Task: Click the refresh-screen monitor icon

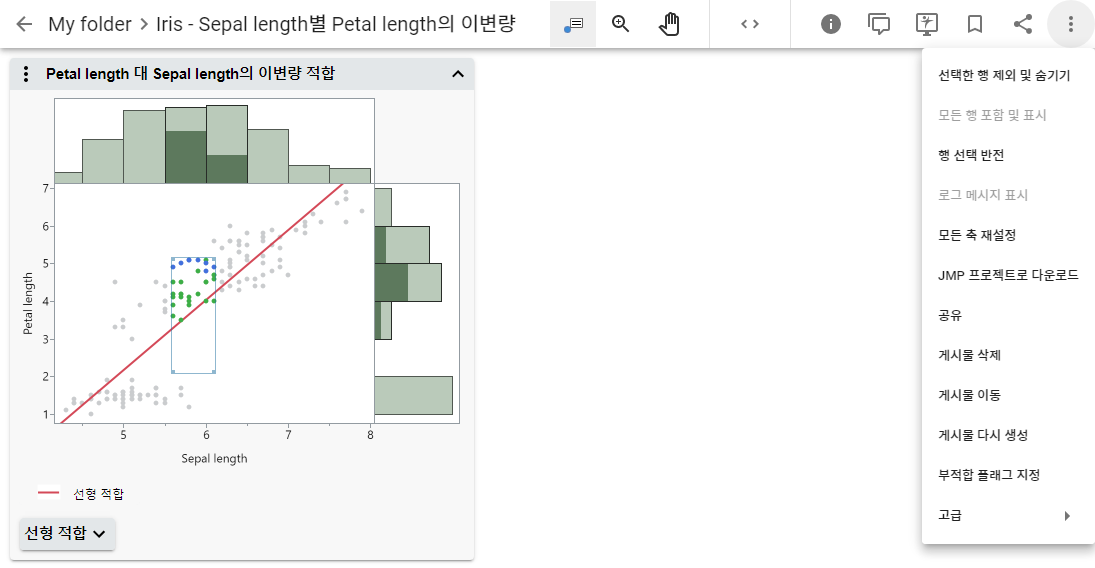Action: coord(927,24)
